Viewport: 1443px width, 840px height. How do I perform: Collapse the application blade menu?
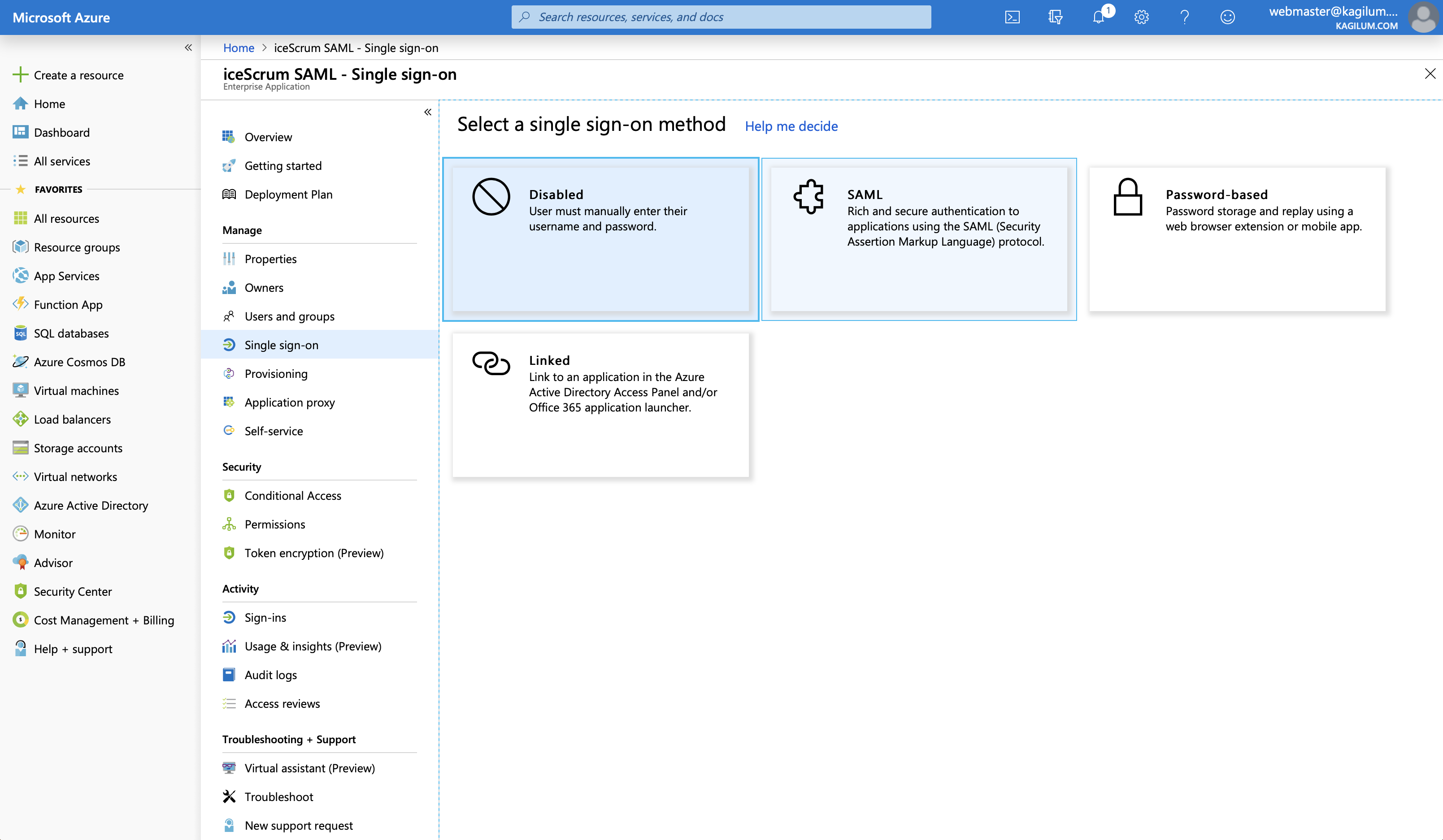pyautogui.click(x=427, y=112)
